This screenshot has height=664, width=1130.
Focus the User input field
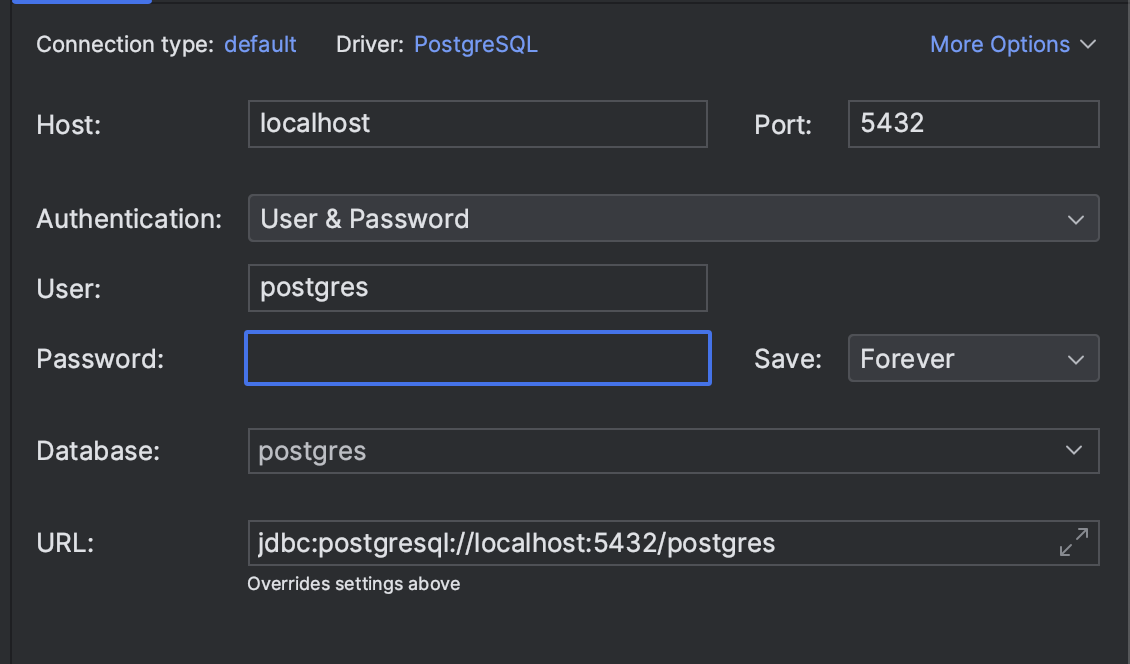pyautogui.click(x=478, y=288)
